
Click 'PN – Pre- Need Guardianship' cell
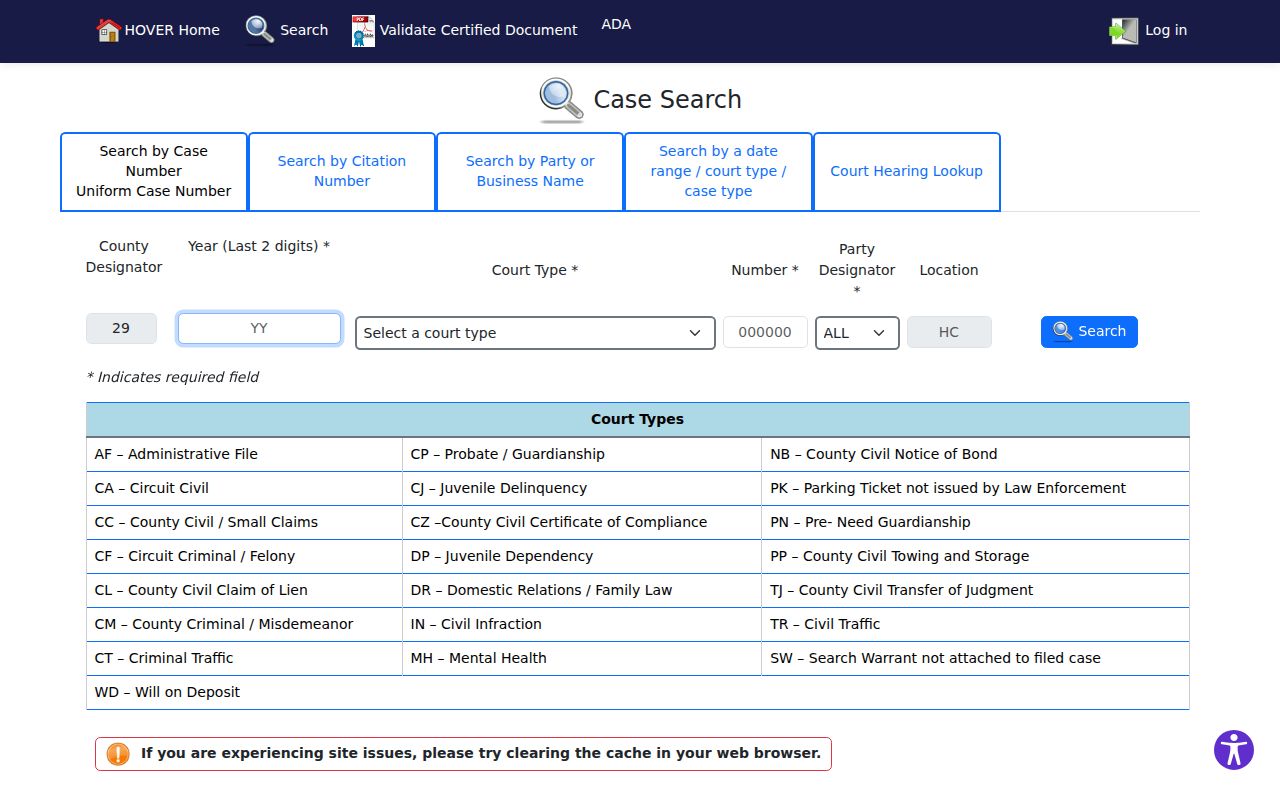click(976, 522)
